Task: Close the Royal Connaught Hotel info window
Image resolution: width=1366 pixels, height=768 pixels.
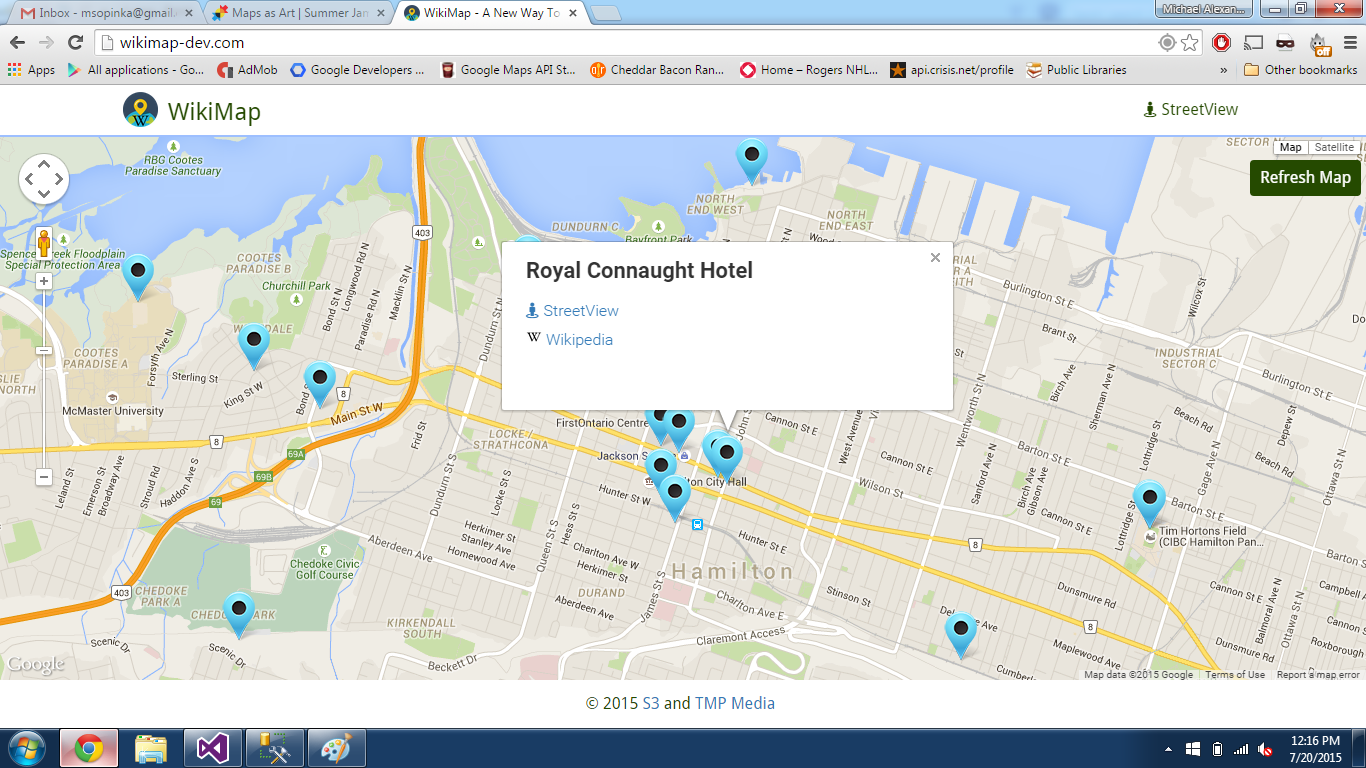Action: [935, 257]
